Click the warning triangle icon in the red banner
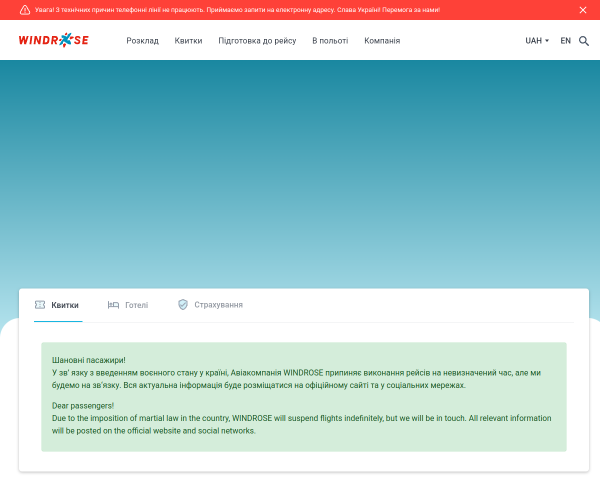 (25, 10)
